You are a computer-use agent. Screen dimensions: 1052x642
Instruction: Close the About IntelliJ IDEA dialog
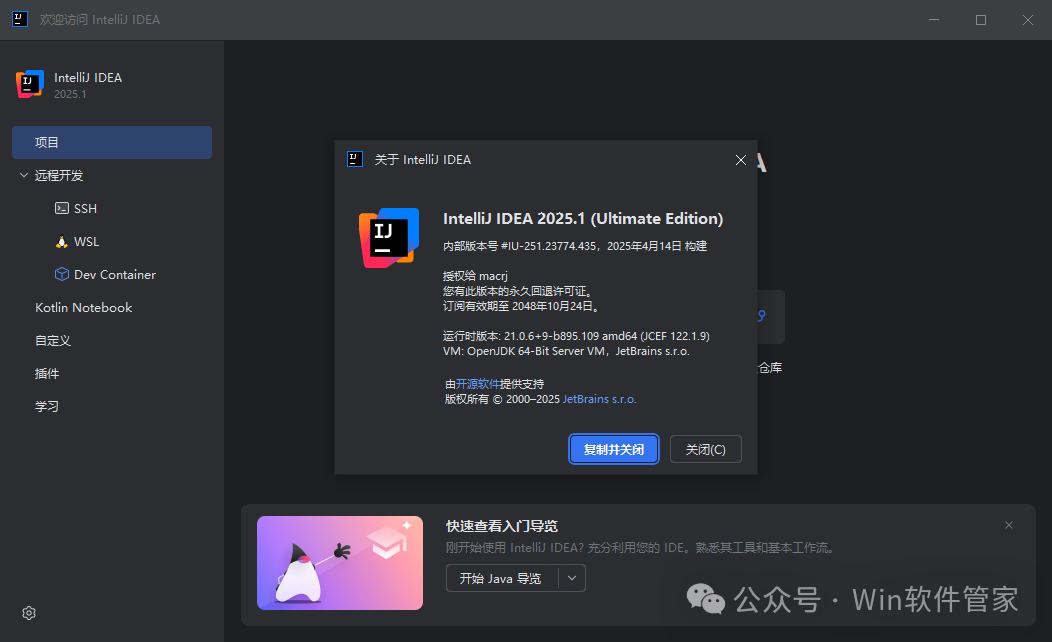[x=741, y=160]
